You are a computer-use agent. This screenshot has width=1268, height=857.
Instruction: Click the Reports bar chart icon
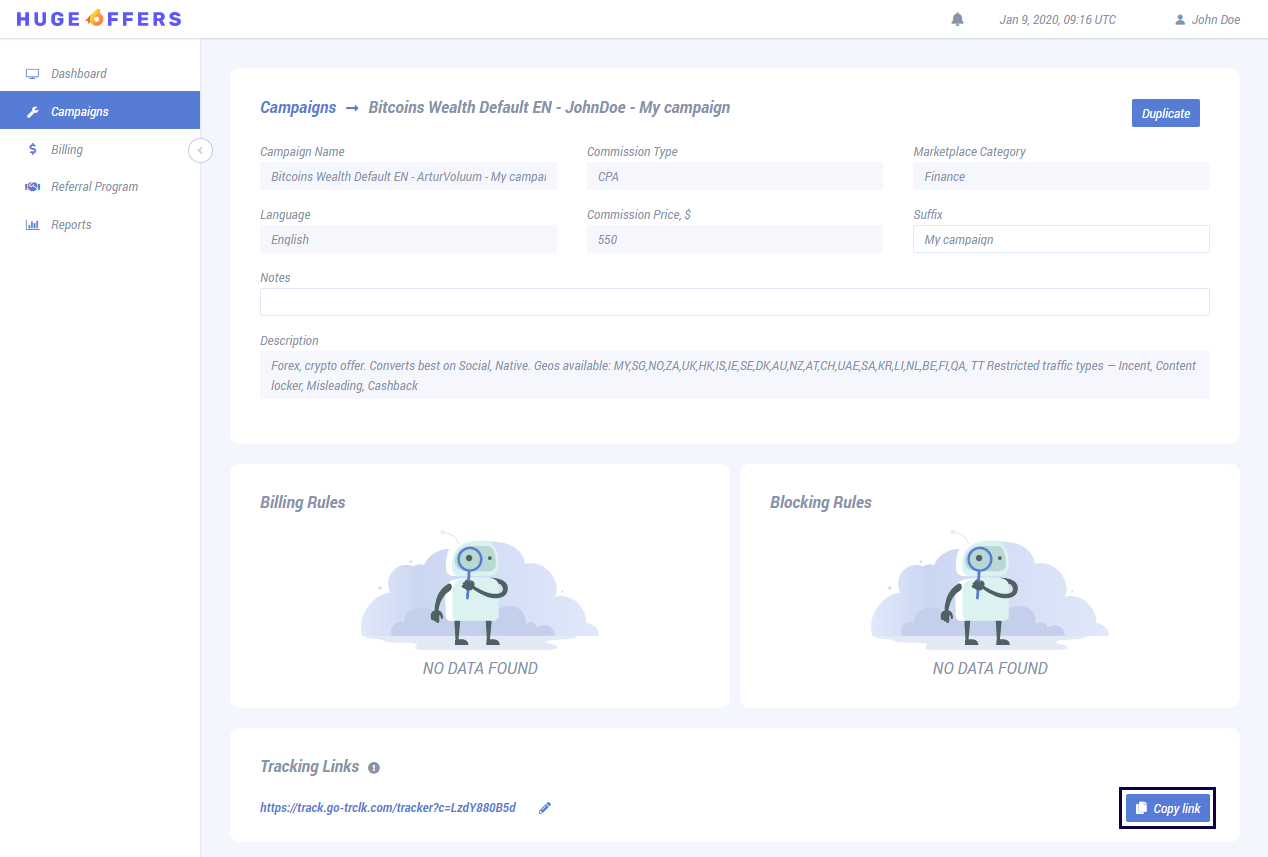32,225
